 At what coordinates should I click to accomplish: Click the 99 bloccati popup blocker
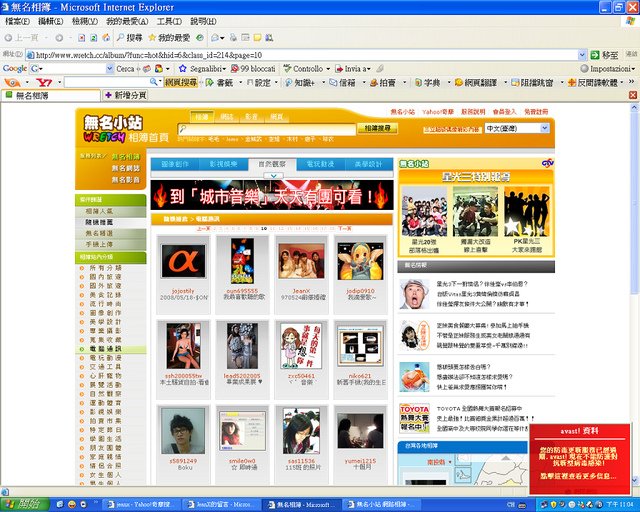pos(253,69)
